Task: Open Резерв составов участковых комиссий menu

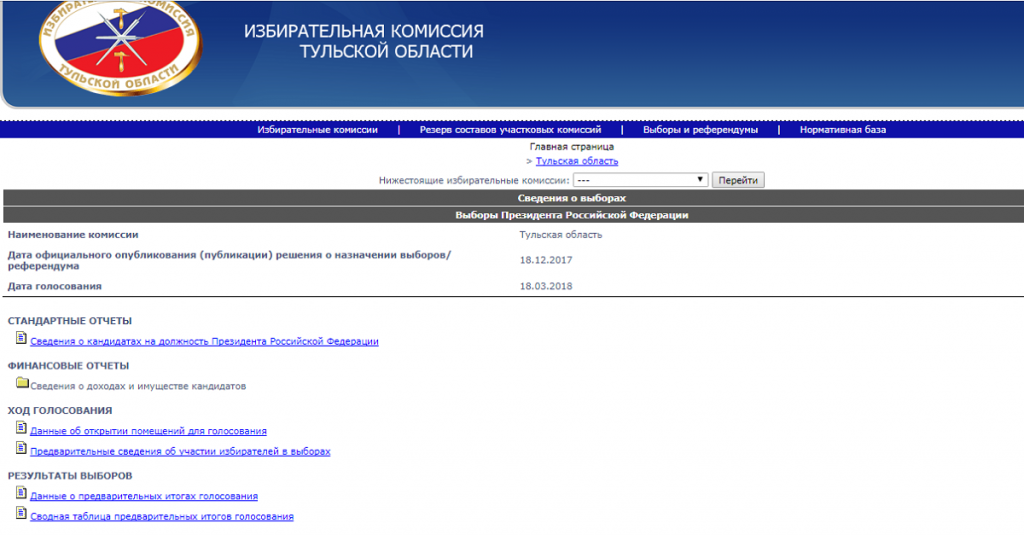Action: point(510,130)
